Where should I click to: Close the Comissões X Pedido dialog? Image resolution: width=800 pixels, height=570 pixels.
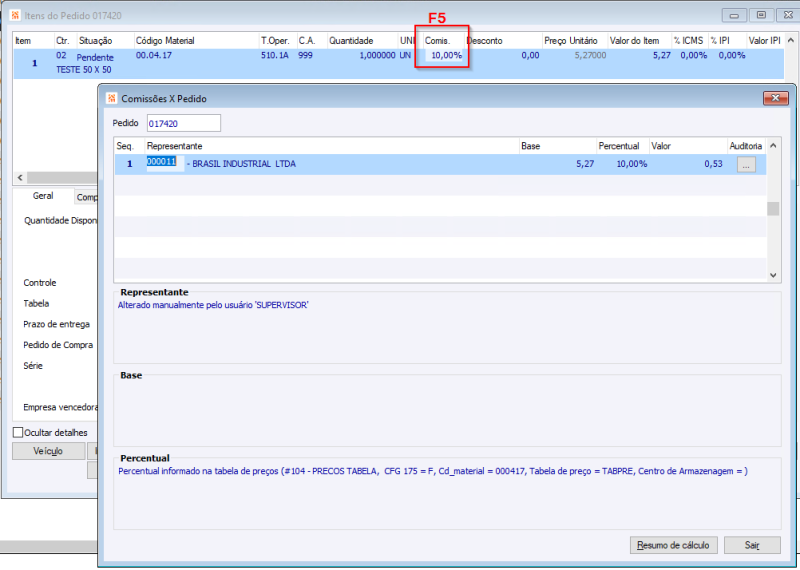[x=776, y=97]
